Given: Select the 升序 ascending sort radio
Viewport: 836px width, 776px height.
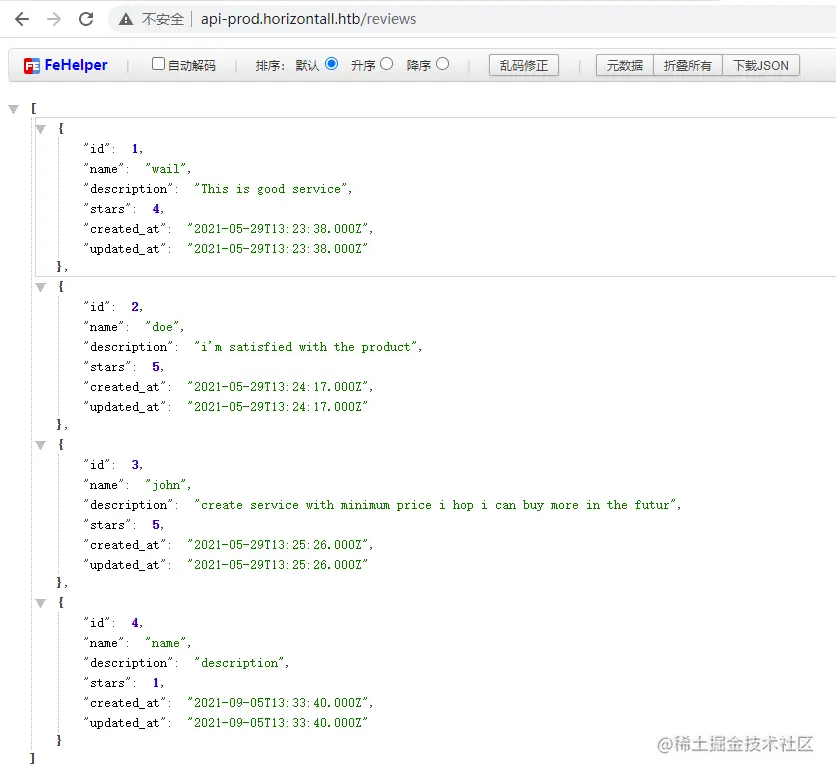Looking at the screenshot, I should pos(387,64).
